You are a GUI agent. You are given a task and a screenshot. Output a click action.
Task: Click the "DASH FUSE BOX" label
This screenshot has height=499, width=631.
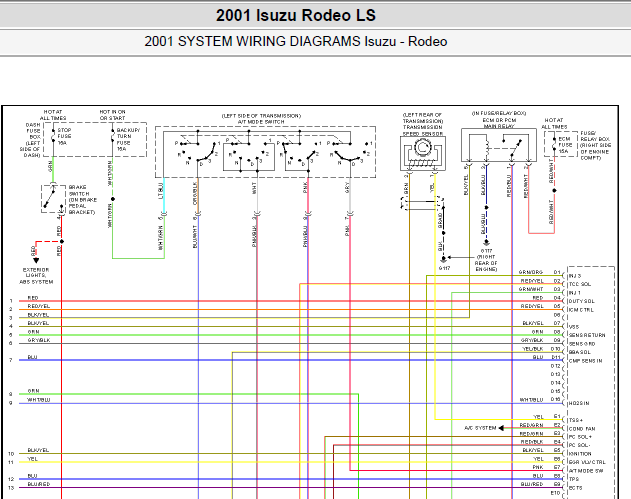click(x=33, y=131)
